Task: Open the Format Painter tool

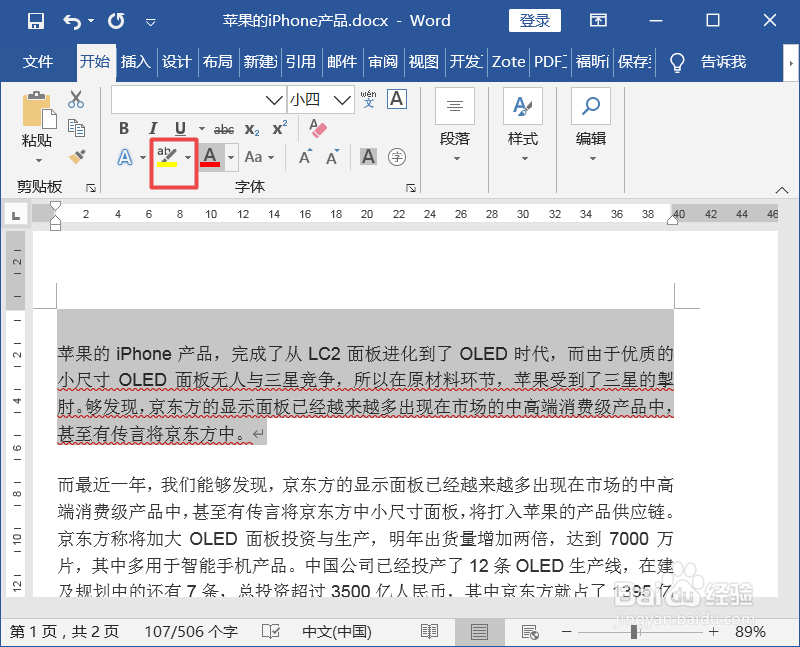Action: pos(75,155)
